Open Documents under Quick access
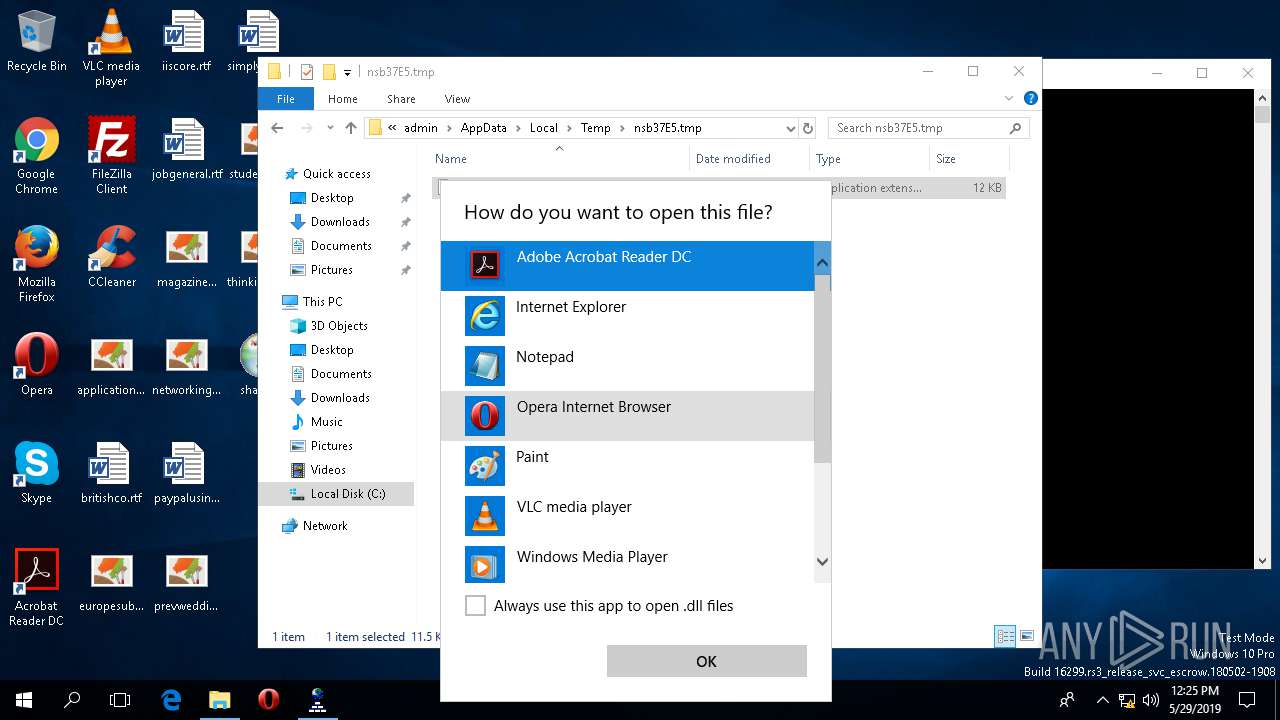 click(341, 246)
